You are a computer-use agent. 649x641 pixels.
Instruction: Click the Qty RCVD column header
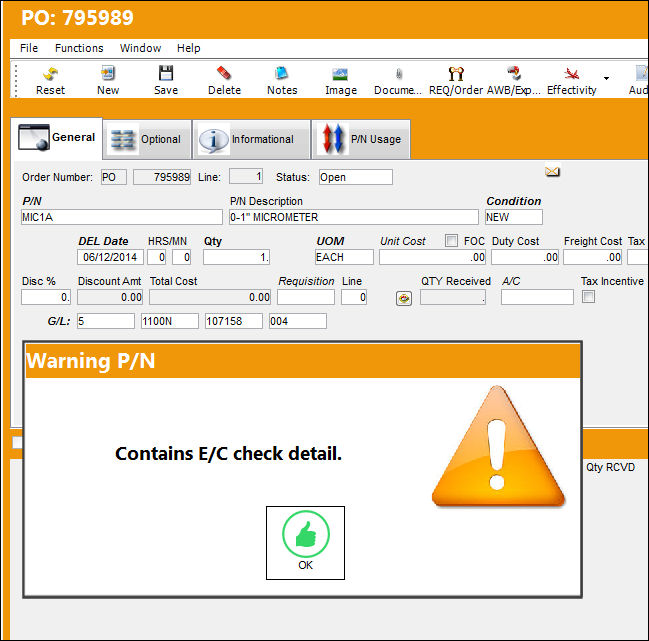point(610,467)
